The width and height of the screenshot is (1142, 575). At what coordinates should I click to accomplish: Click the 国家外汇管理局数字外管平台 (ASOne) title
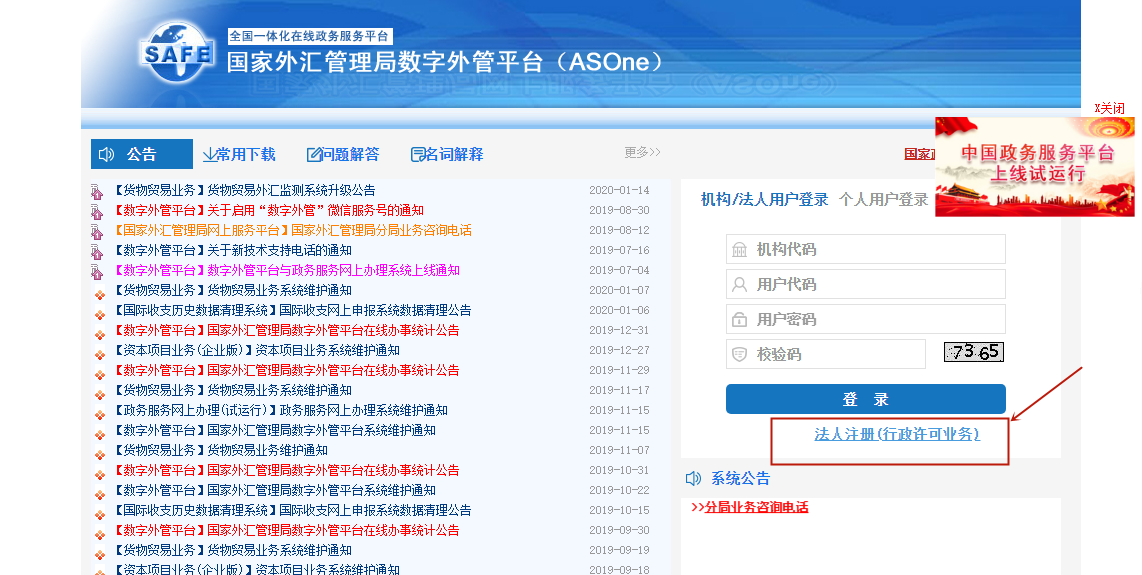click(445, 62)
